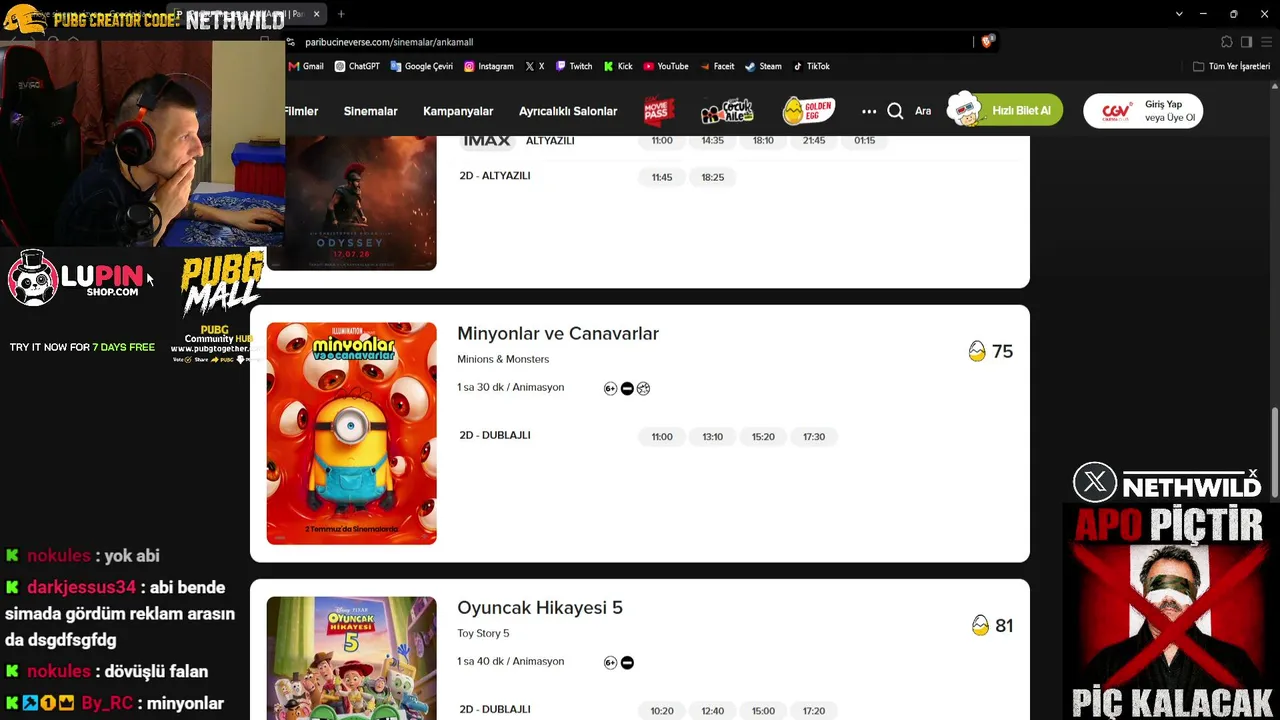The width and height of the screenshot is (1280, 720).
Task: Click the "1 sa 40 dk / Animasyon" text
Action: (x=510, y=661)
